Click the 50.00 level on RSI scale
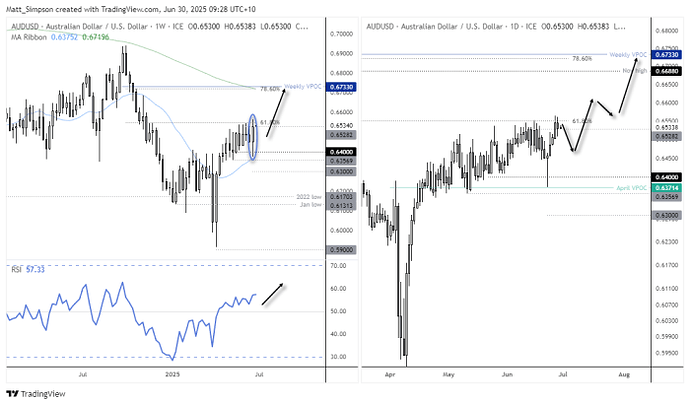 click(338, 311)
